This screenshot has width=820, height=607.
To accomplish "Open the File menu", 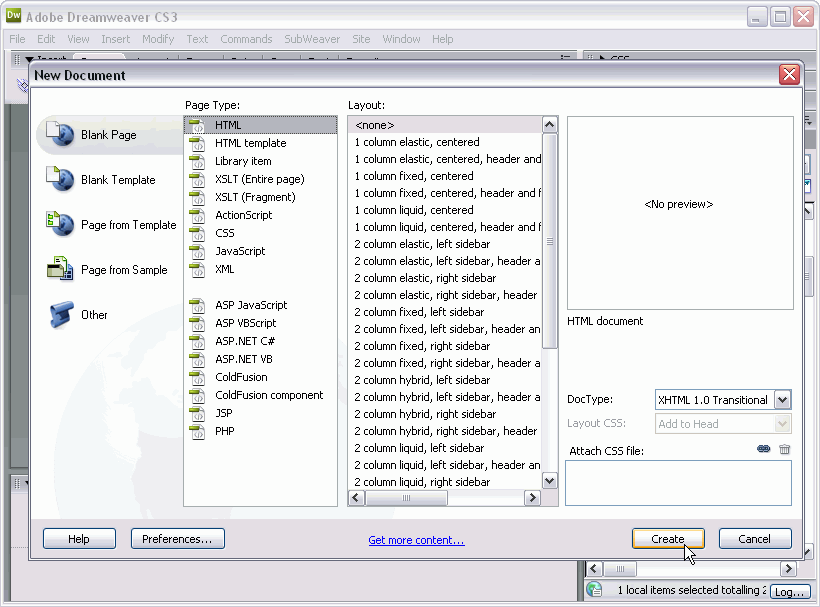I will click(x=17, y=39).
